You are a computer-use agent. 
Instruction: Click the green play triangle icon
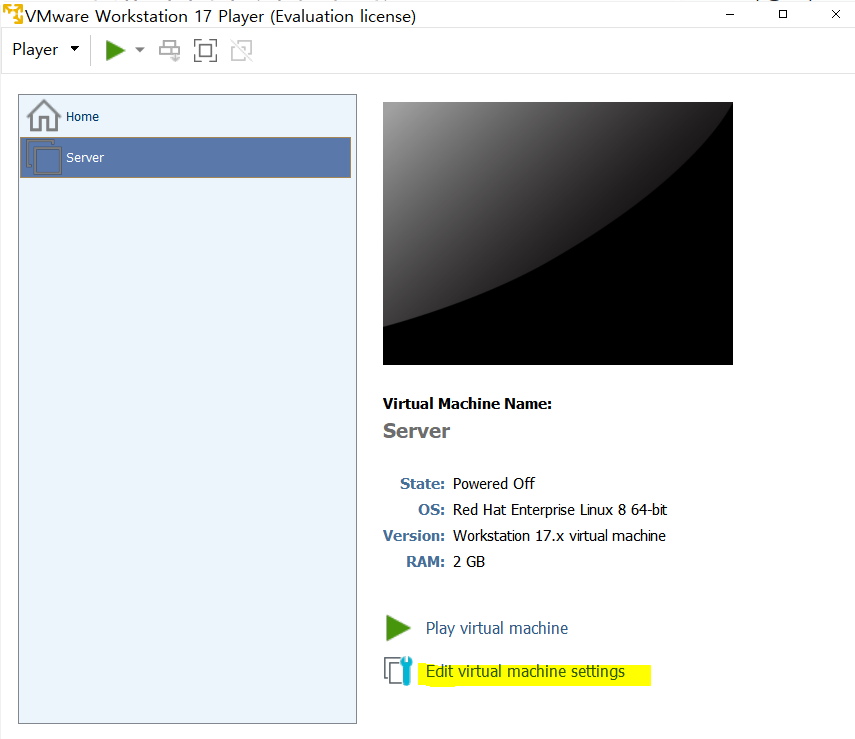pyautogui.click(x=398, y=628)
